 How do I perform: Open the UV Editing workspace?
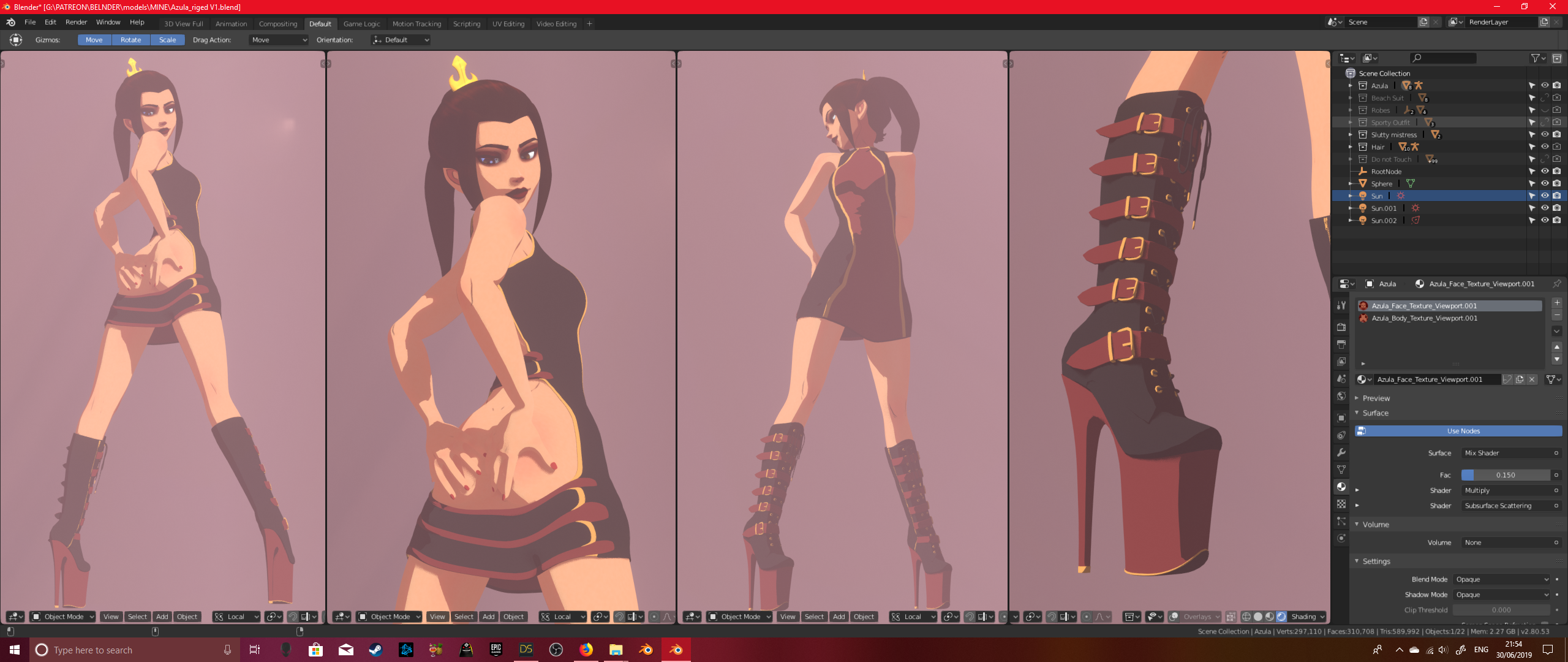pyautogui.click(x=508, y=24)
